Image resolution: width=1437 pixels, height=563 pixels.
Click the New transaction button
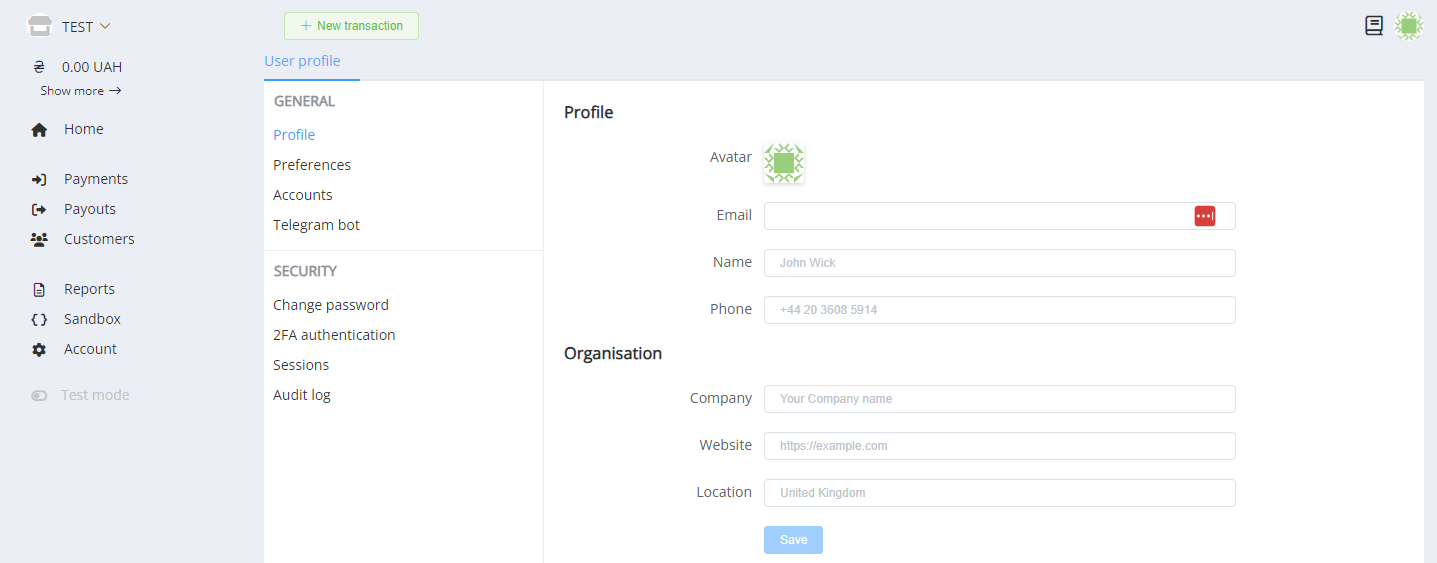[x=351, y=26]
